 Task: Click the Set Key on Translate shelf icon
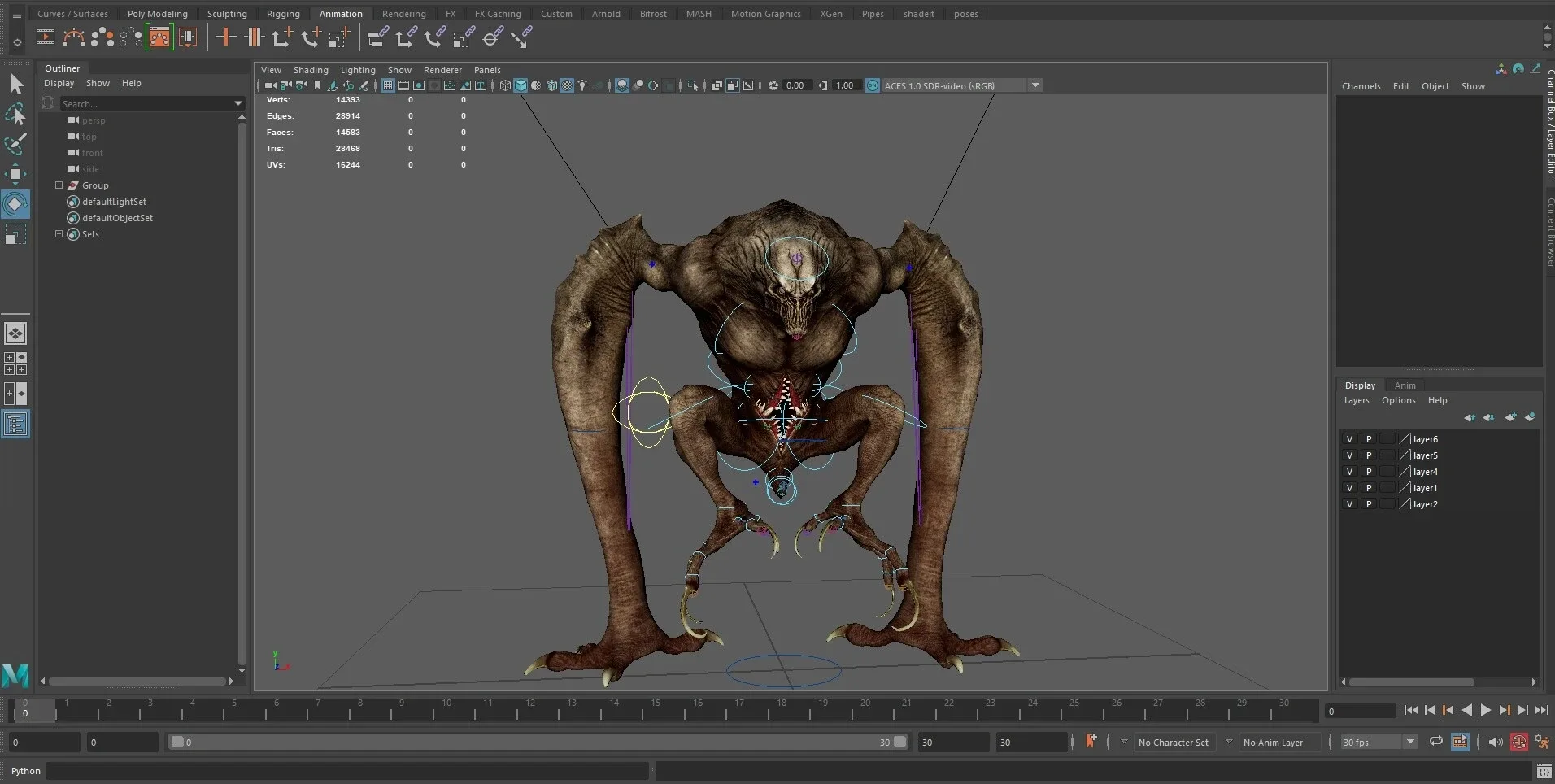(x=282, y=37)
